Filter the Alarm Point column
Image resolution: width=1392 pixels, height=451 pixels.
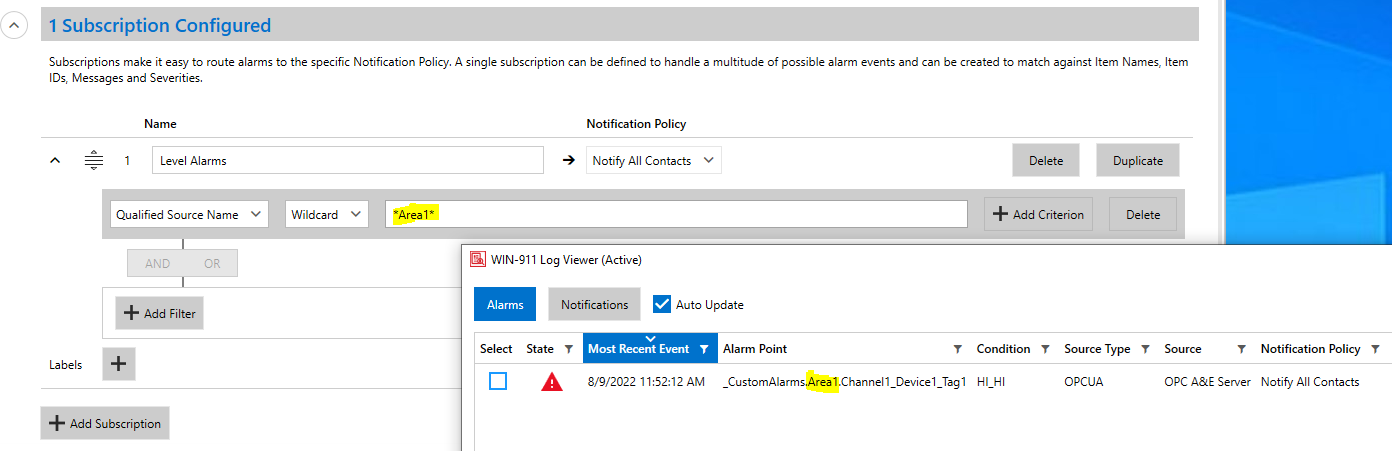957,349
